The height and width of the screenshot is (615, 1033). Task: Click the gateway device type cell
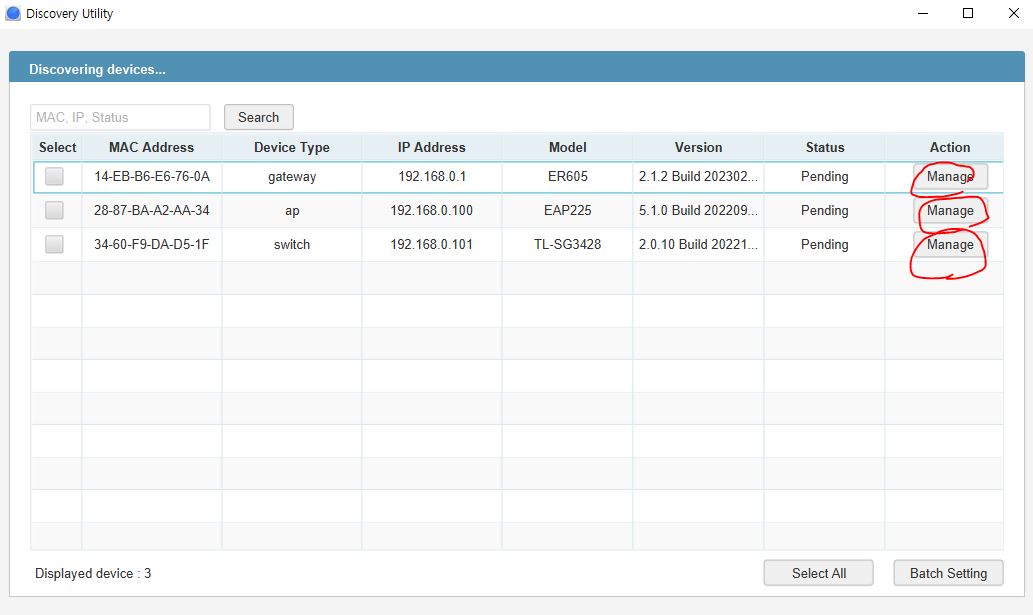click(x=292, y=176)
